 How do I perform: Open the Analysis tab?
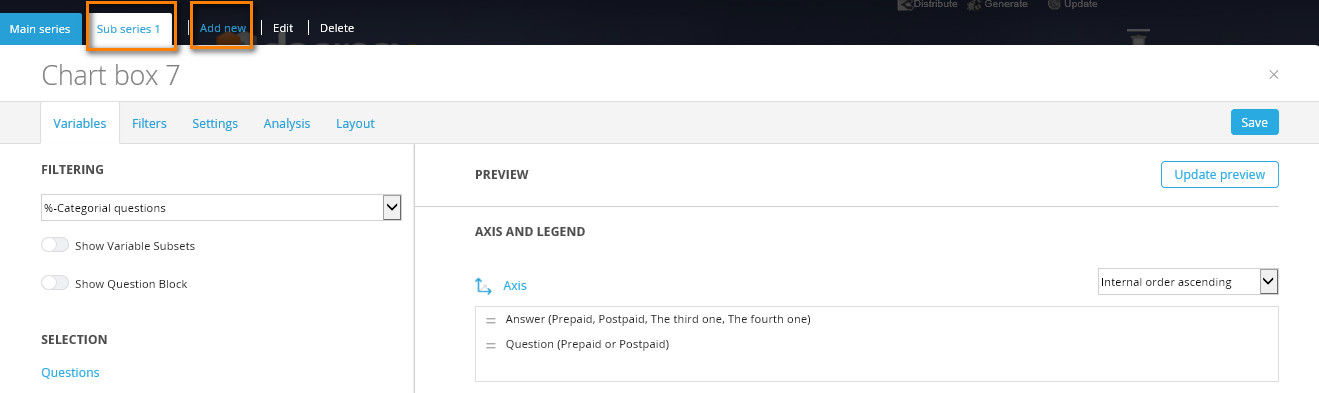pos(287,124)
